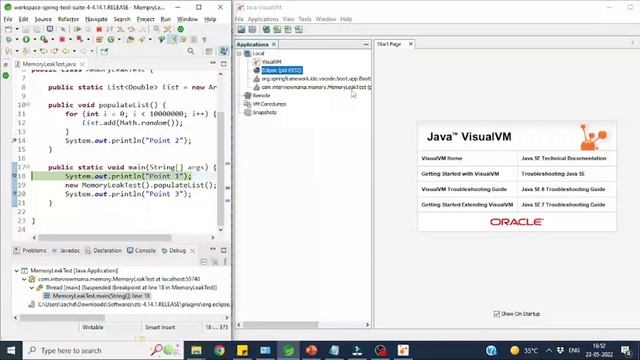This screenshot has height=360, width=640.
Task: Open Sticky Notes from the taskbar
Action: [x=242, y=350]
